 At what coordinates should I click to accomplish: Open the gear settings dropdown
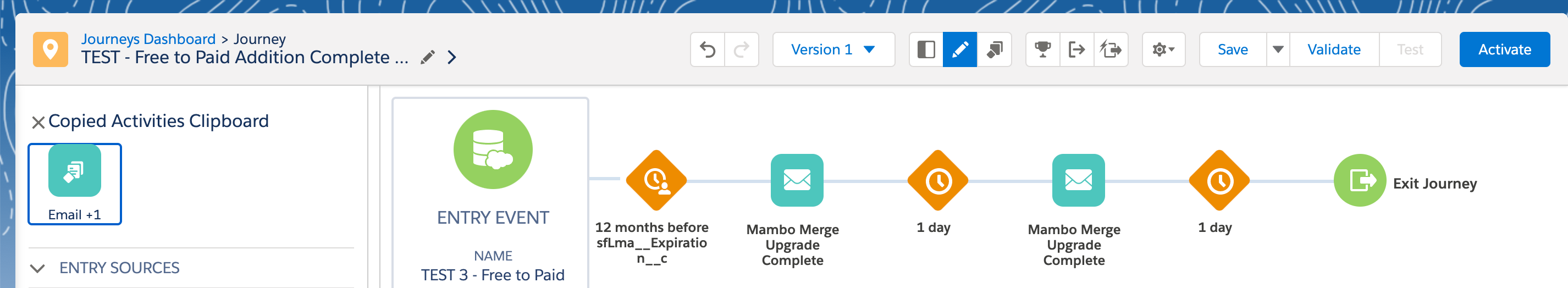(1163, 49)
